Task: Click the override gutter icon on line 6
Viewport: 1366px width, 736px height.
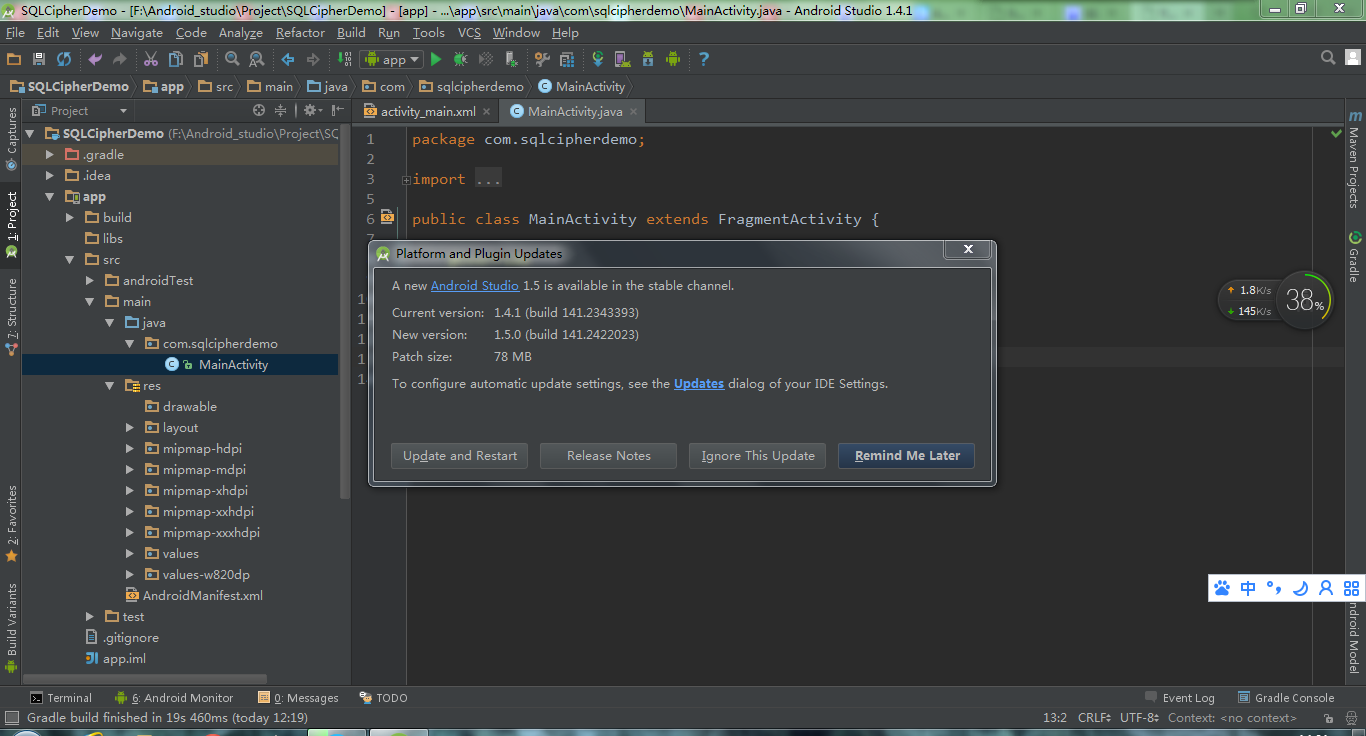Action: (387, 217)
